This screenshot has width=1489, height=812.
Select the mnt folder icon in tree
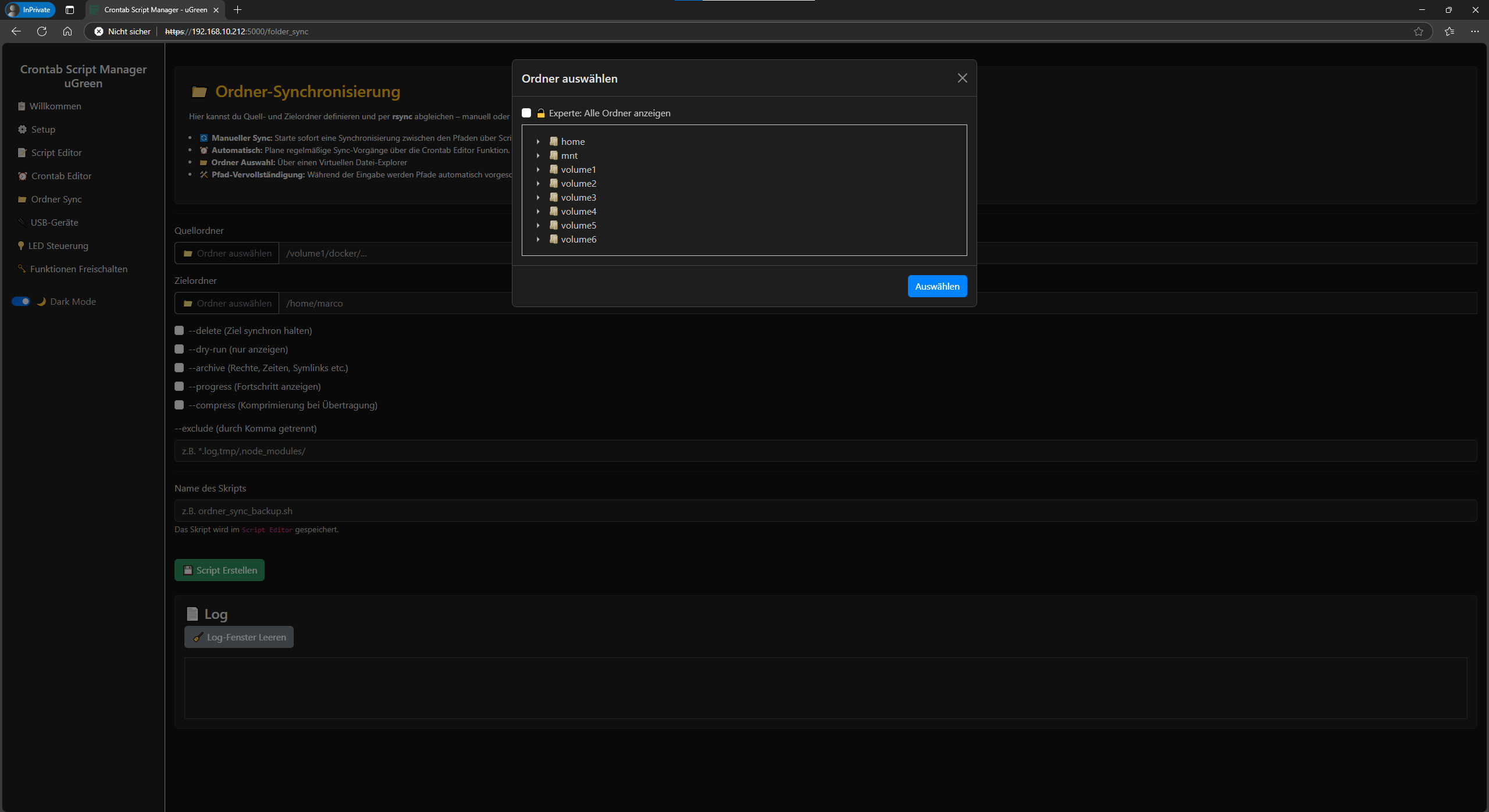(x=554, y=155)
